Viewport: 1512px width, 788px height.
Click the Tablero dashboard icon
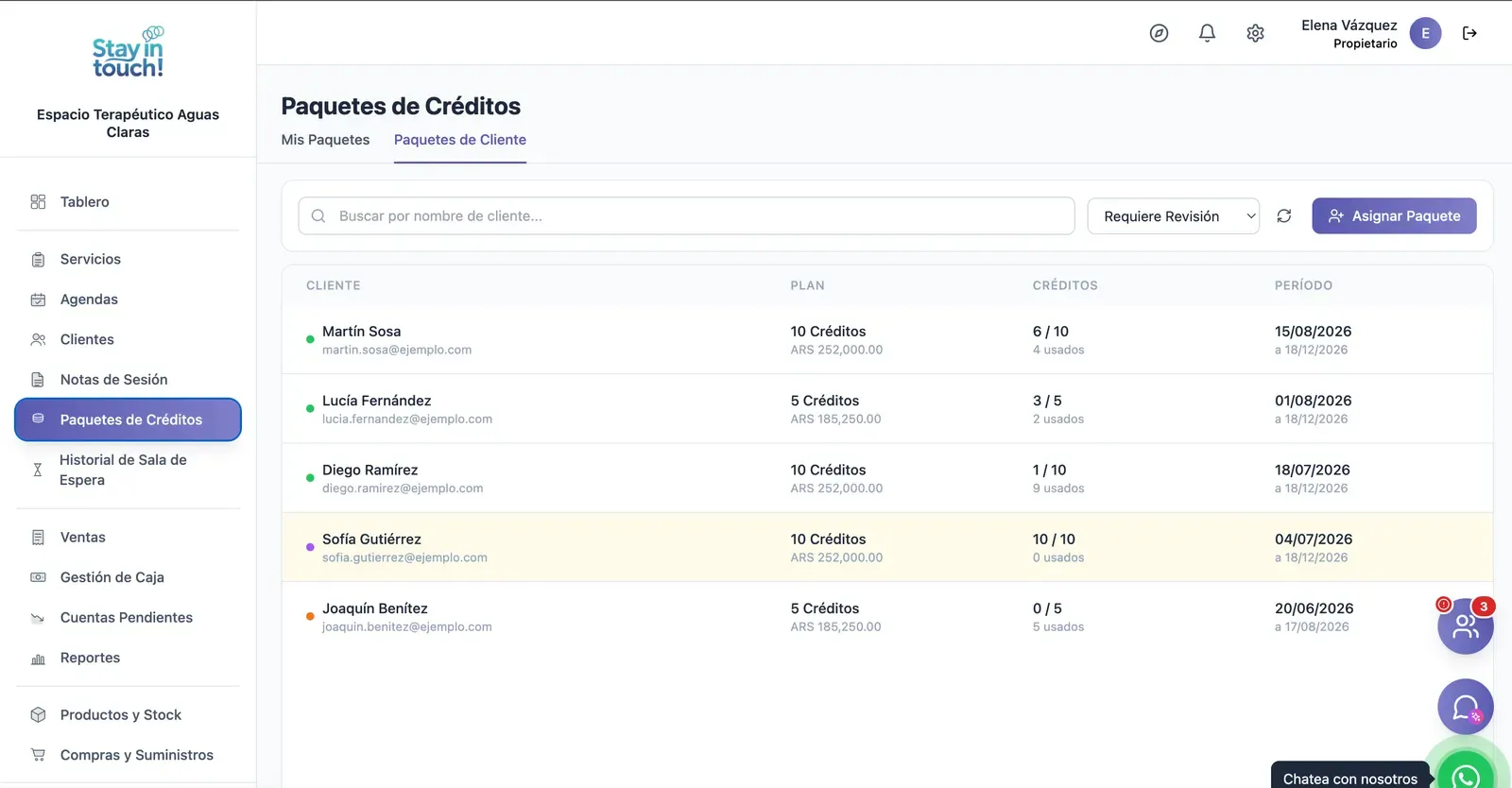click(x=38, y=202)
